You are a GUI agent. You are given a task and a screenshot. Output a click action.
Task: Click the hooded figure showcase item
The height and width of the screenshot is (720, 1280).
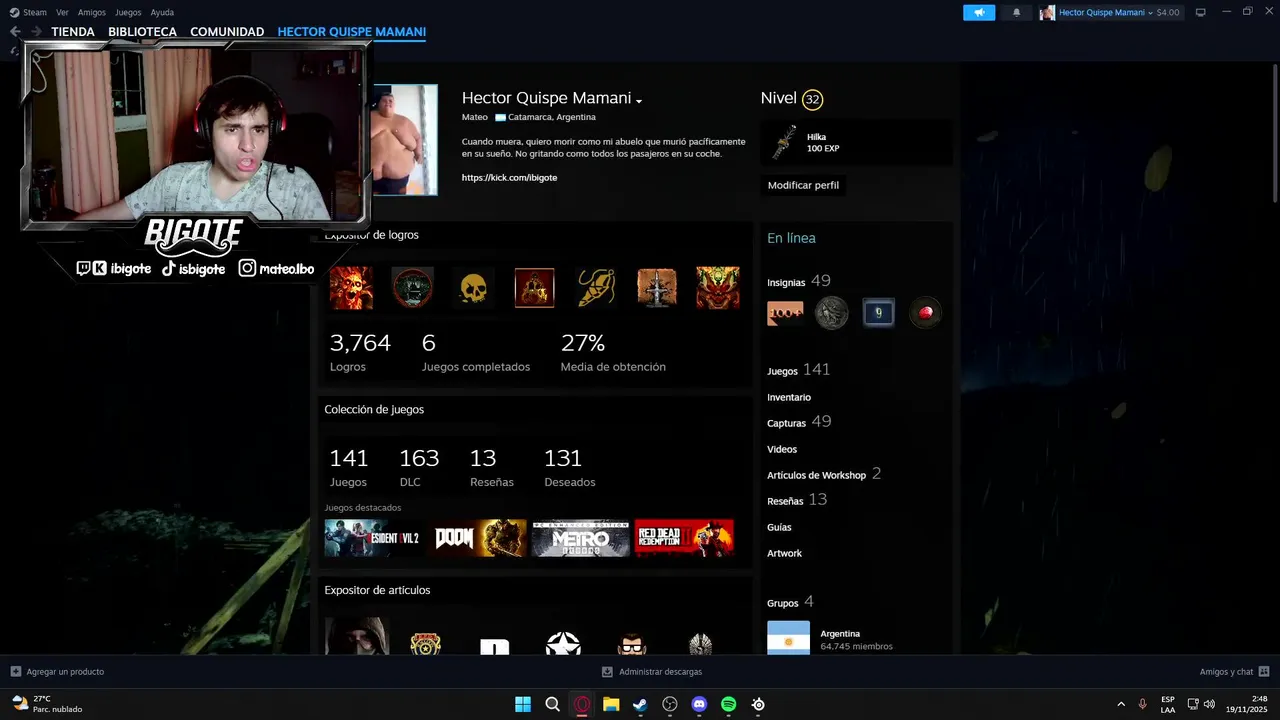tap(356, 636)
